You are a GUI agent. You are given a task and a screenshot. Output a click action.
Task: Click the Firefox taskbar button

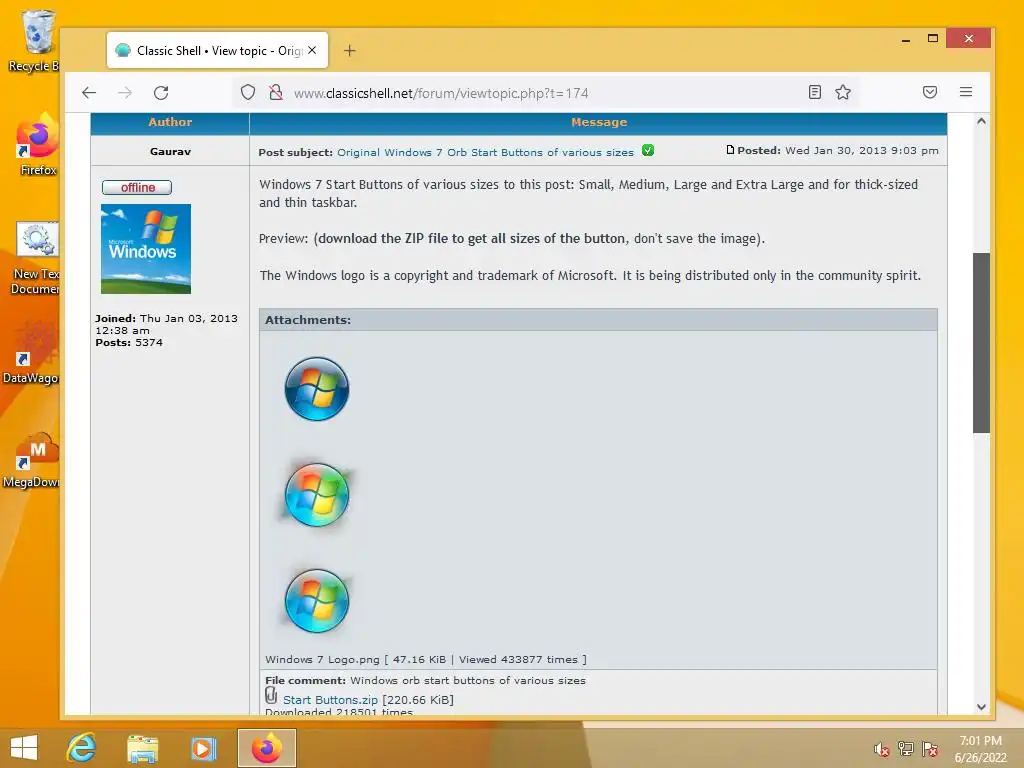(266, 748)
